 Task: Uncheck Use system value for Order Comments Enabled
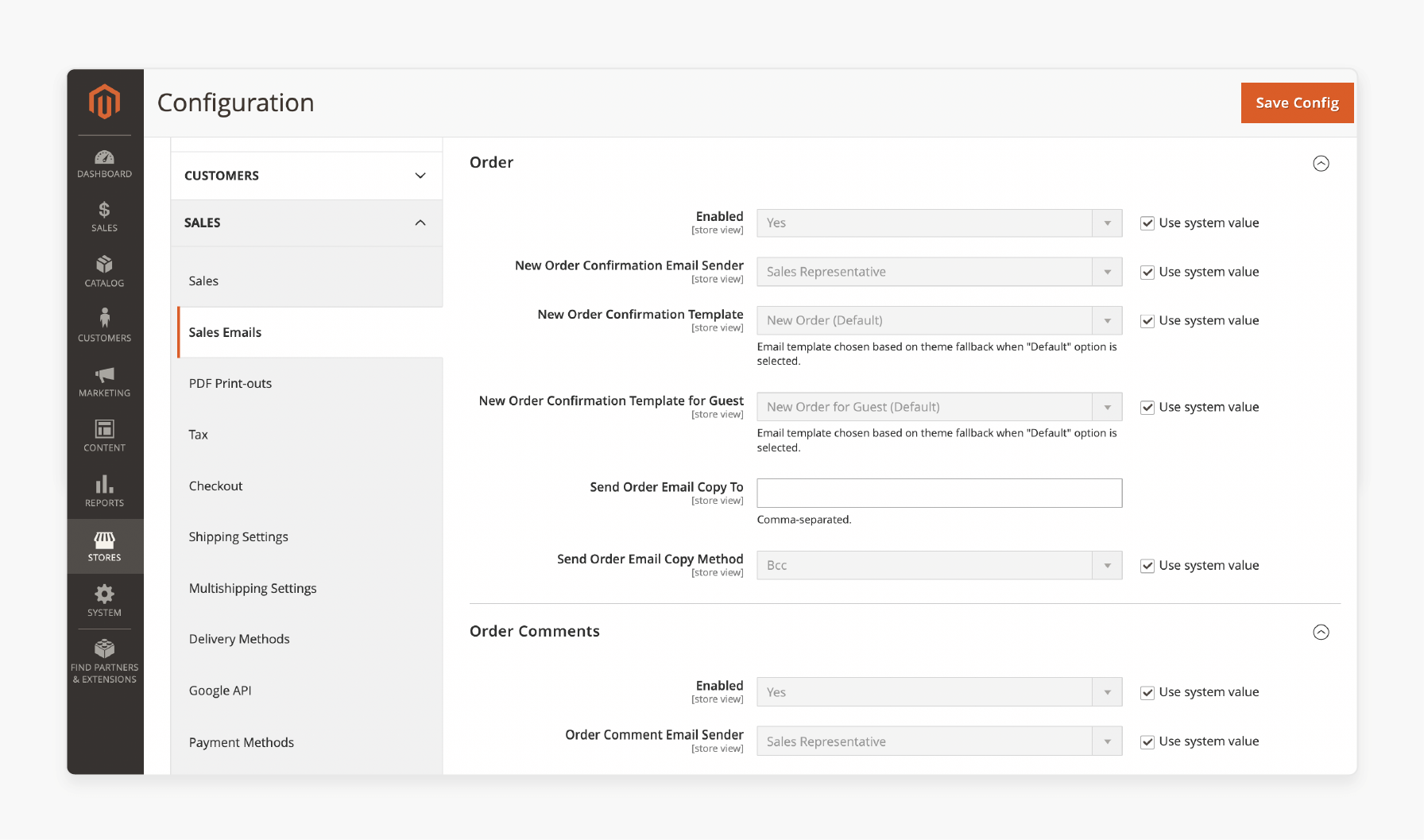click(1147, 693)
